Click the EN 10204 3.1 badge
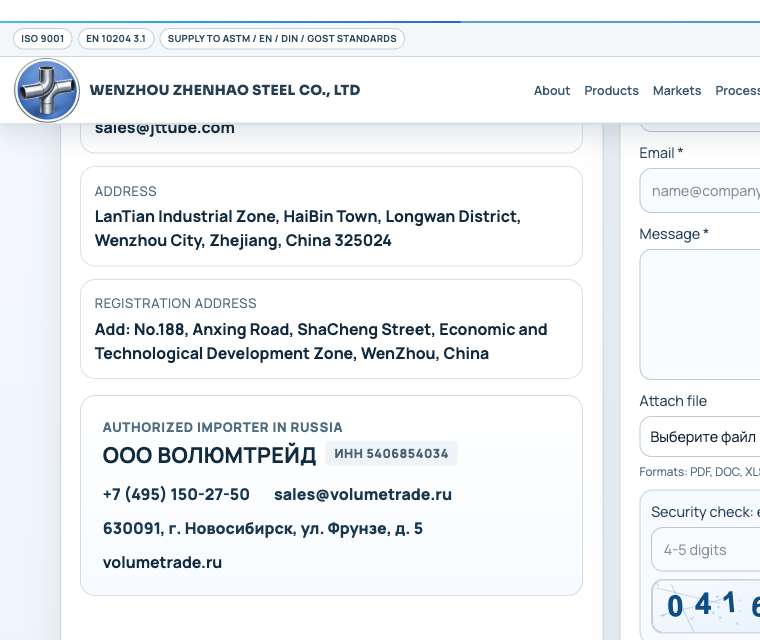Viewport: 760px width, 640px height. point(116,39)
